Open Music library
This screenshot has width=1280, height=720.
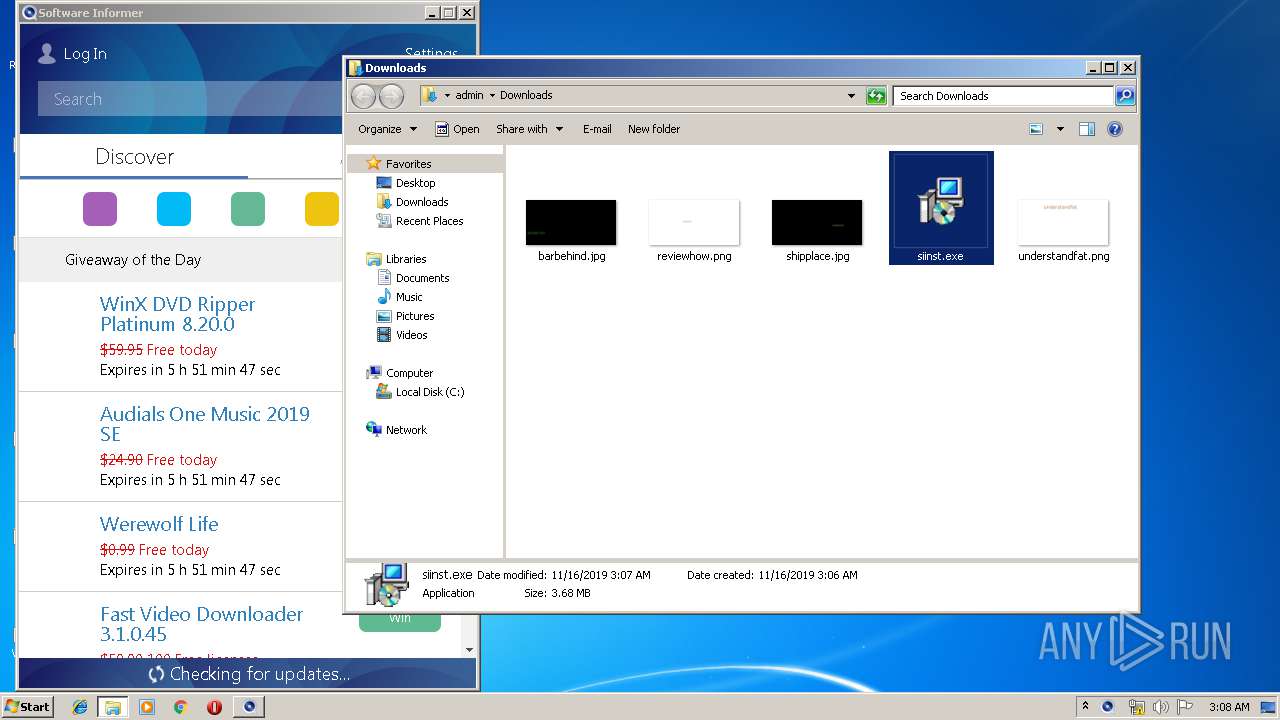coord(409,297)
